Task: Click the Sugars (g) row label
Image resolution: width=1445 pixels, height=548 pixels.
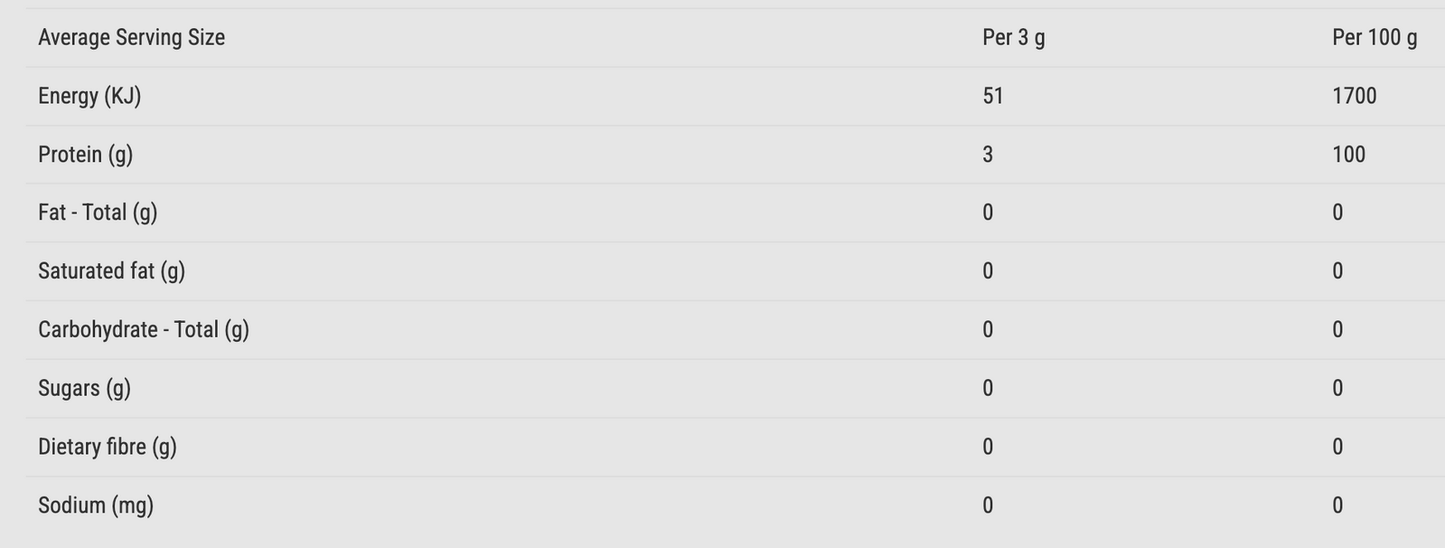Action: (84, 388)
